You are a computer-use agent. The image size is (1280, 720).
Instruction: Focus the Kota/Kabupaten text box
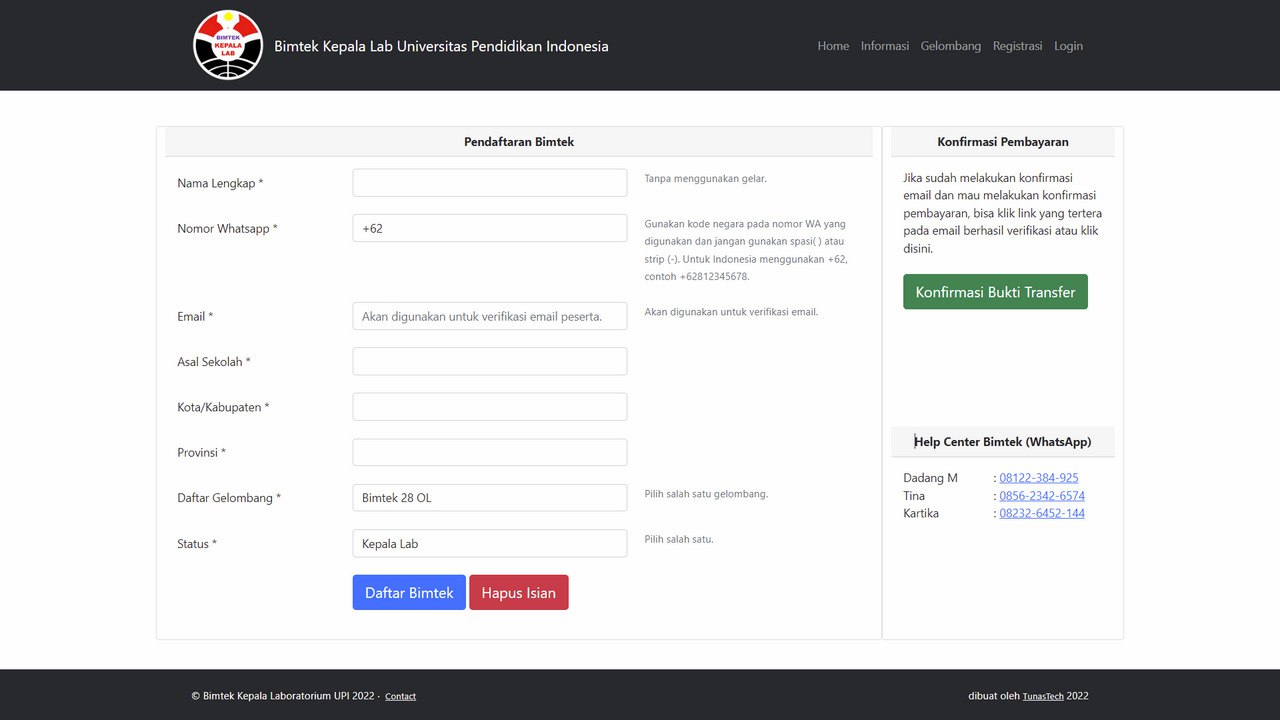click(489, 407)
